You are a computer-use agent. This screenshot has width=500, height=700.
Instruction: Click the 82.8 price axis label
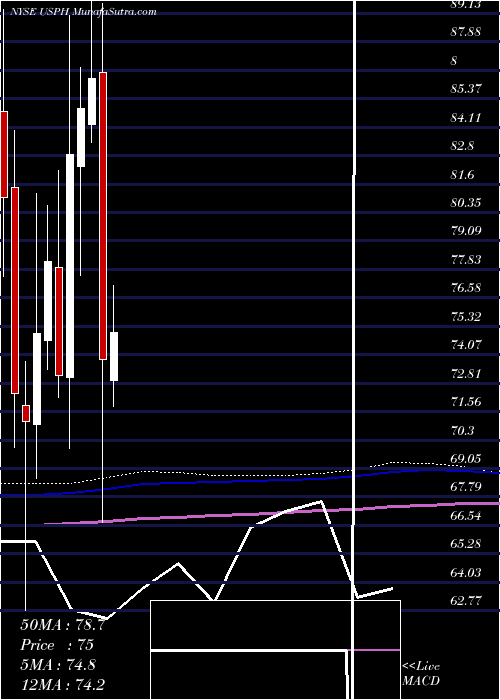pos(462,146)
